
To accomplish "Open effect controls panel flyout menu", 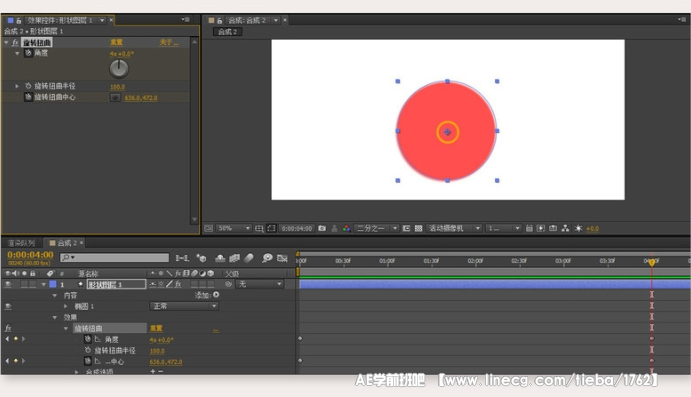I will point(186,20).
